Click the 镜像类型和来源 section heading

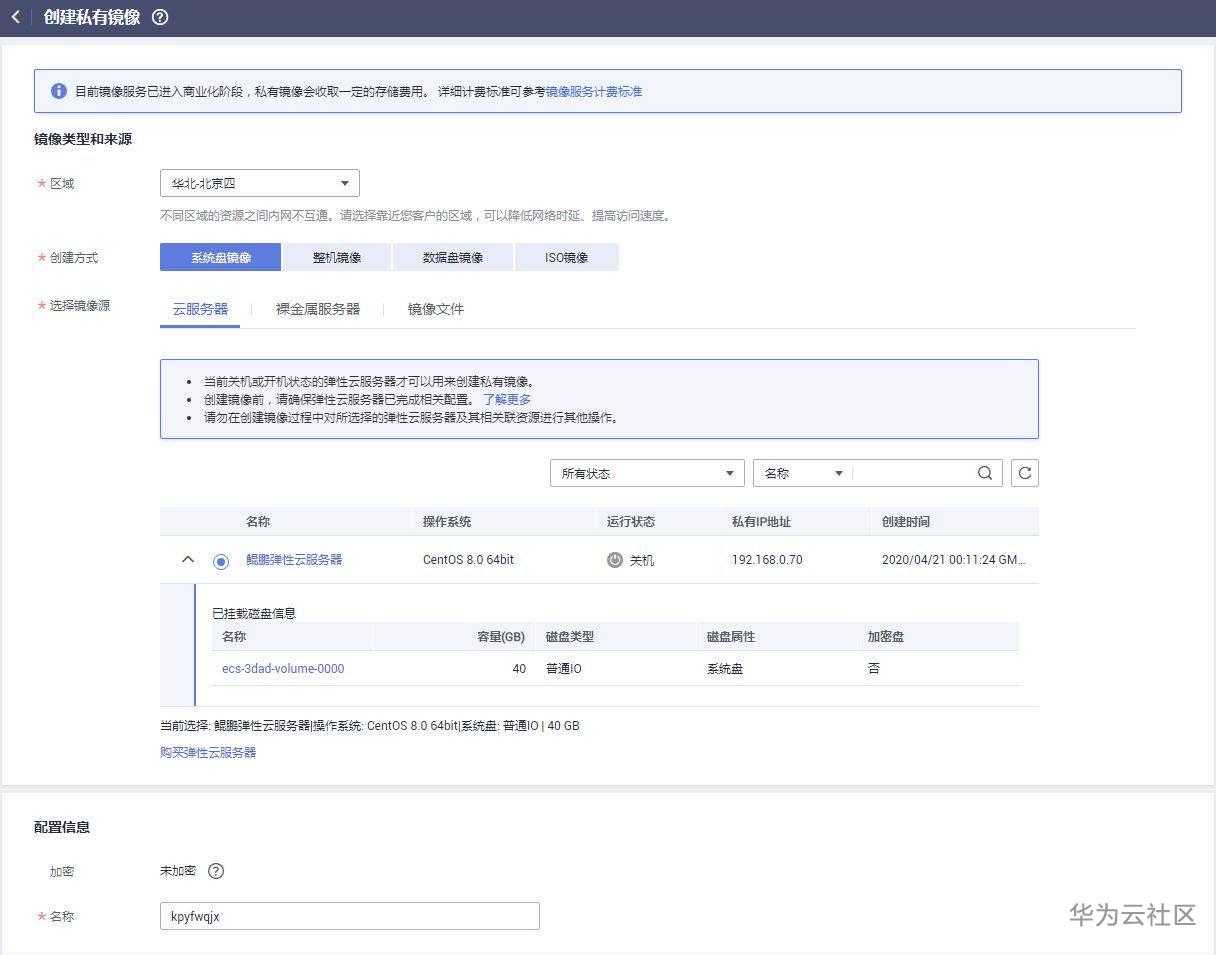click(x=83, y=139)
